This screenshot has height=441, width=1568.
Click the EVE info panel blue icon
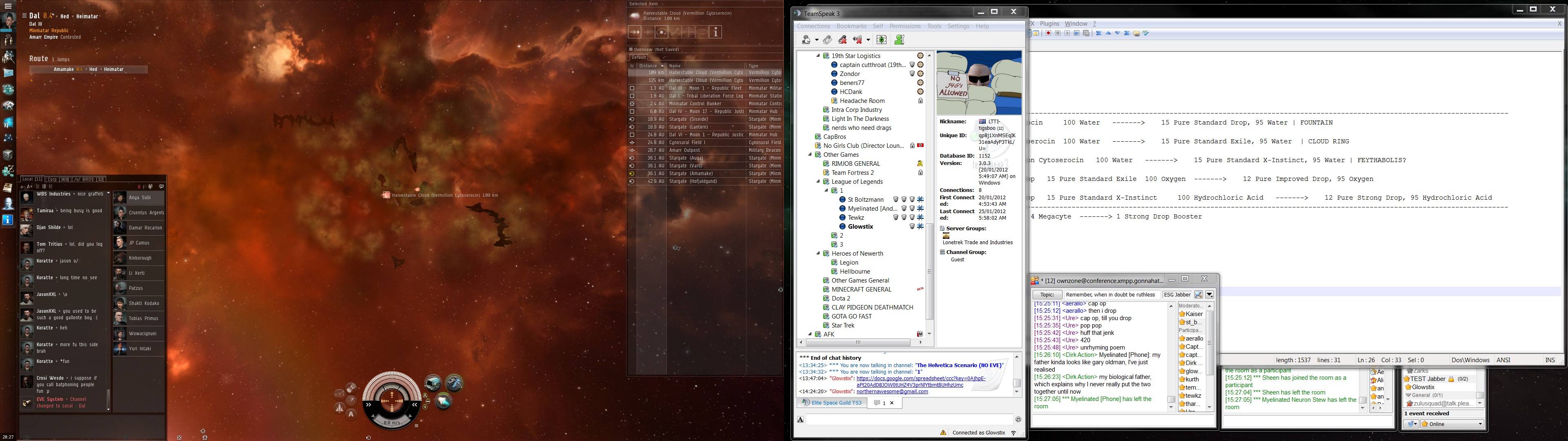[x=8, y=220]
